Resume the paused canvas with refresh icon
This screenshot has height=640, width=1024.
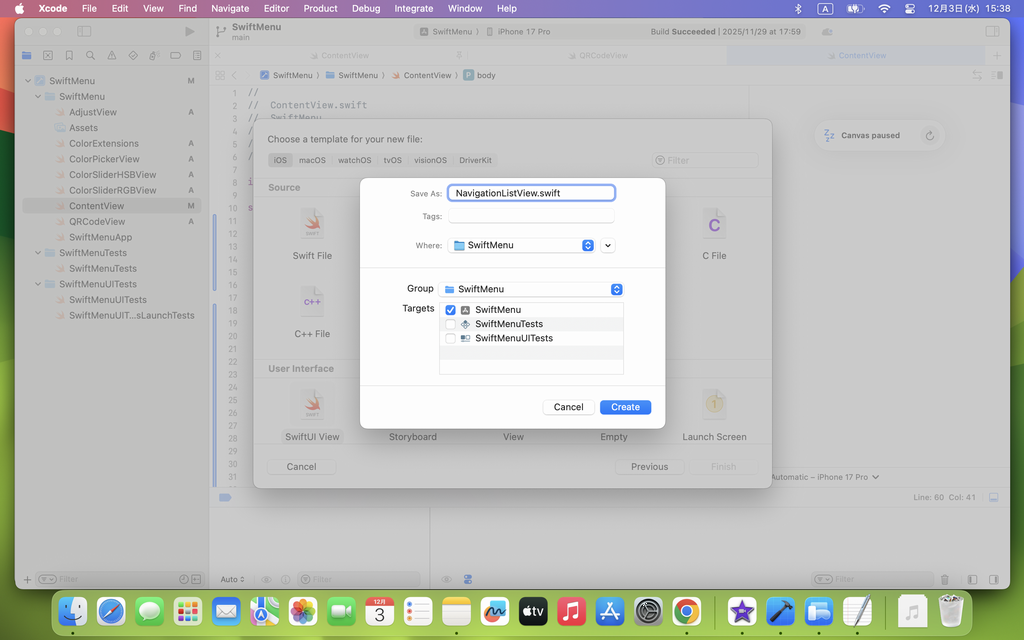930,136
